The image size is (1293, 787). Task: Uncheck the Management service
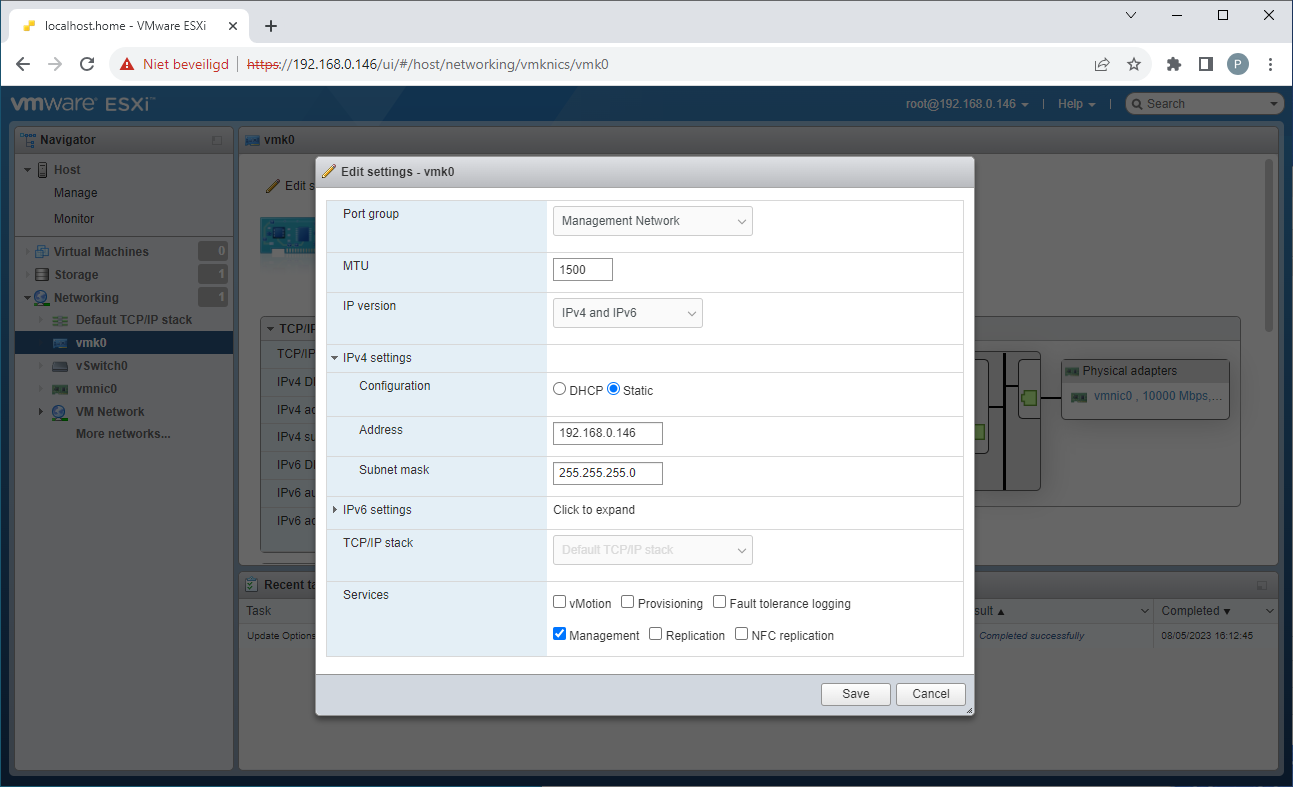pyautogui.click(x=560, y=633)
